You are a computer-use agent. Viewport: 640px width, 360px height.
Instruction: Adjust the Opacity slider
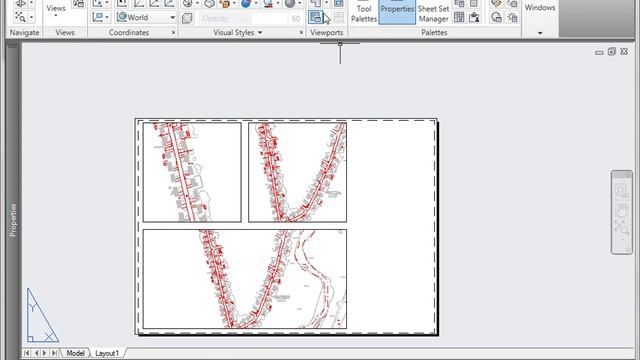pyautogui.click(x=242, y=18)
